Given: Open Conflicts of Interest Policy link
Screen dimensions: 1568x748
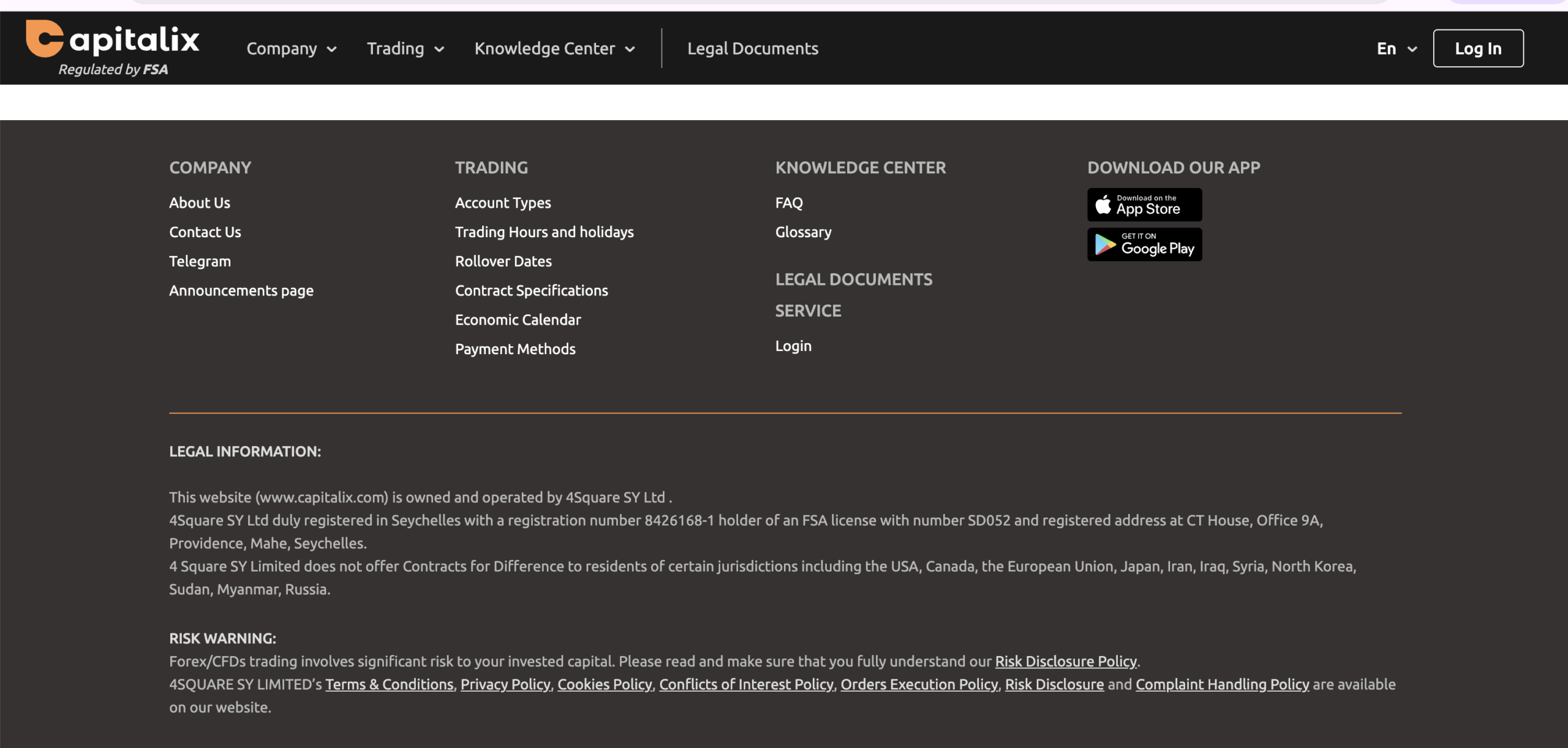Looking at the screenshot, I should coord(746,684).
